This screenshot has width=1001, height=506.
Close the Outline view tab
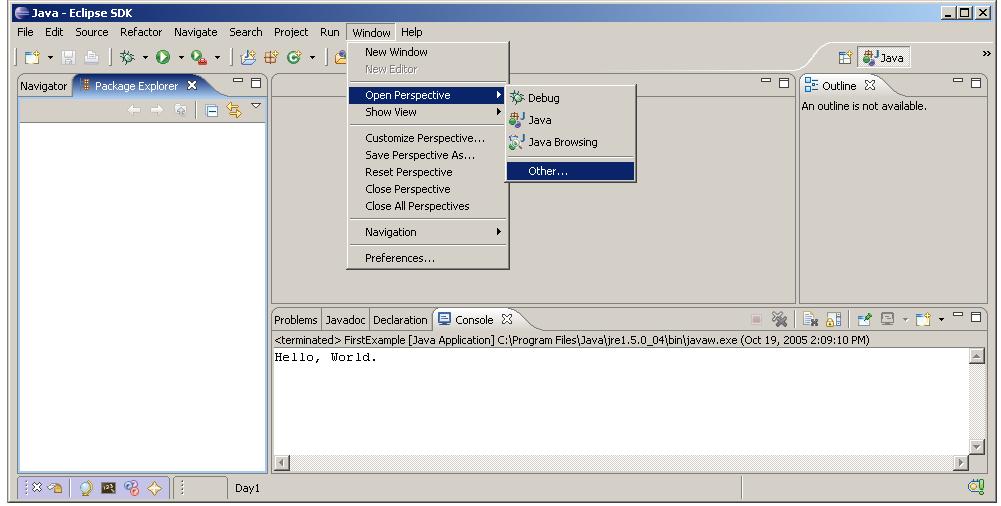pos(869,85)
